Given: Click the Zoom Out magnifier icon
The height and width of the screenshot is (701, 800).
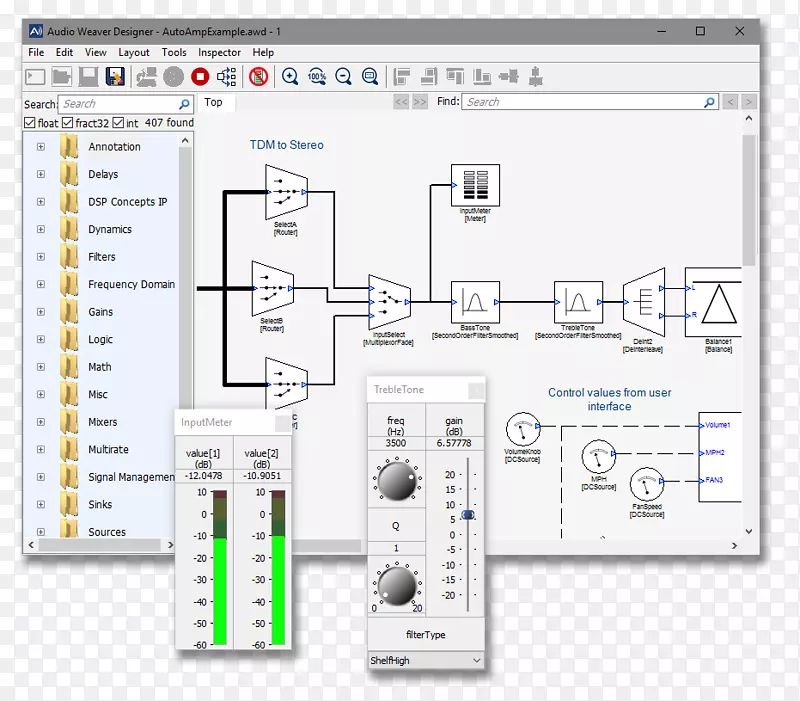Looking at the screenshot, I should point(343,76).
